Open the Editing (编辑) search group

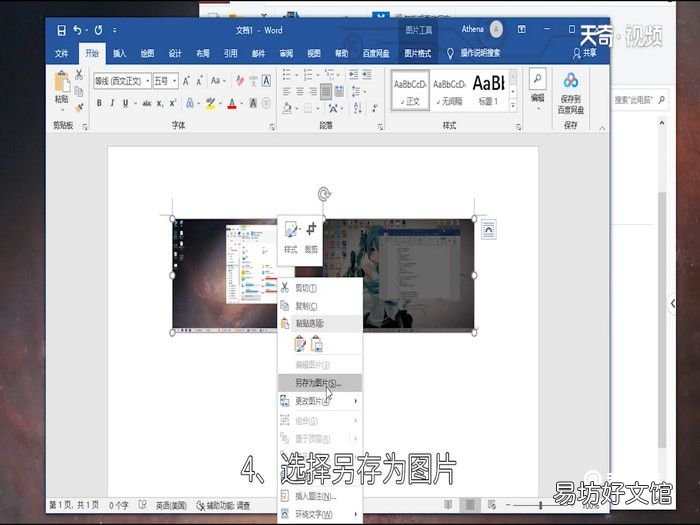tap(538, 88)
